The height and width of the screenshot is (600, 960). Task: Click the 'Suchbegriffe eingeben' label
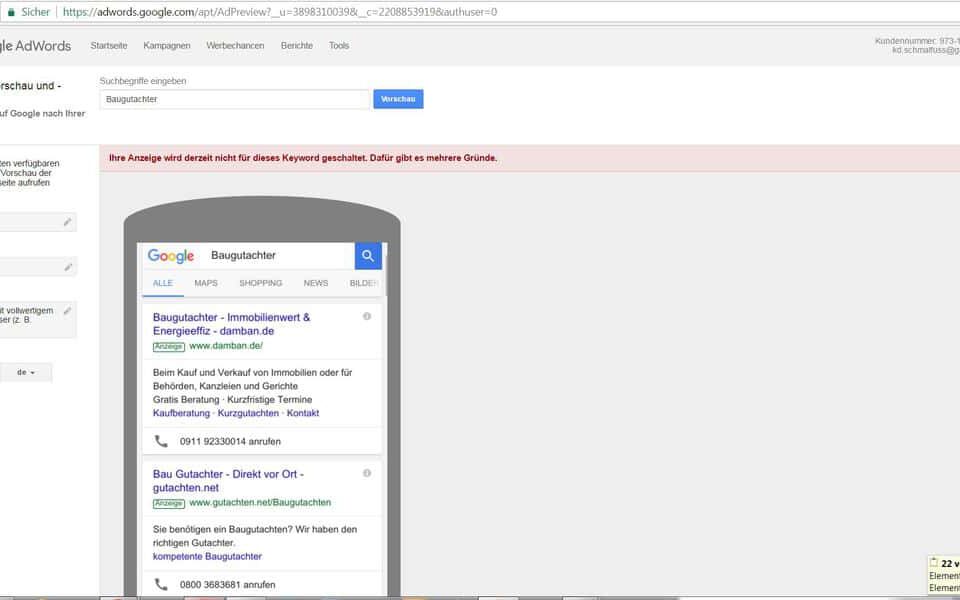(143, 81)
